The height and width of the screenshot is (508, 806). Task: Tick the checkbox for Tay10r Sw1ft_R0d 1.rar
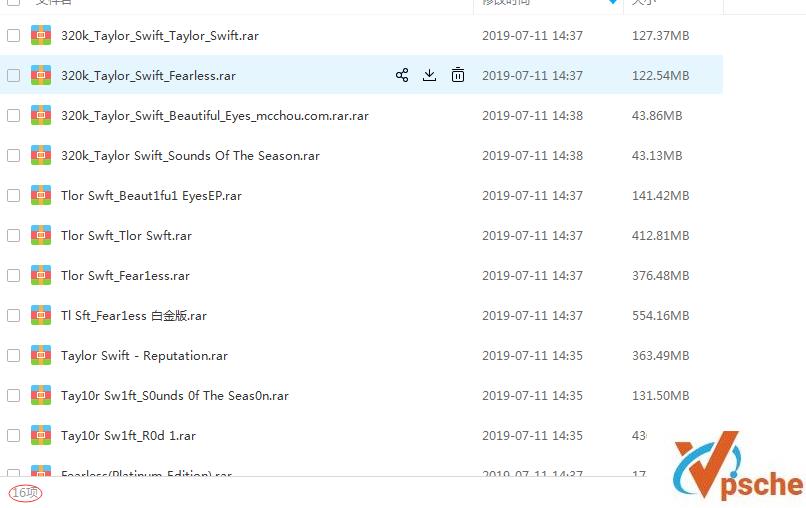pos(13,436)
